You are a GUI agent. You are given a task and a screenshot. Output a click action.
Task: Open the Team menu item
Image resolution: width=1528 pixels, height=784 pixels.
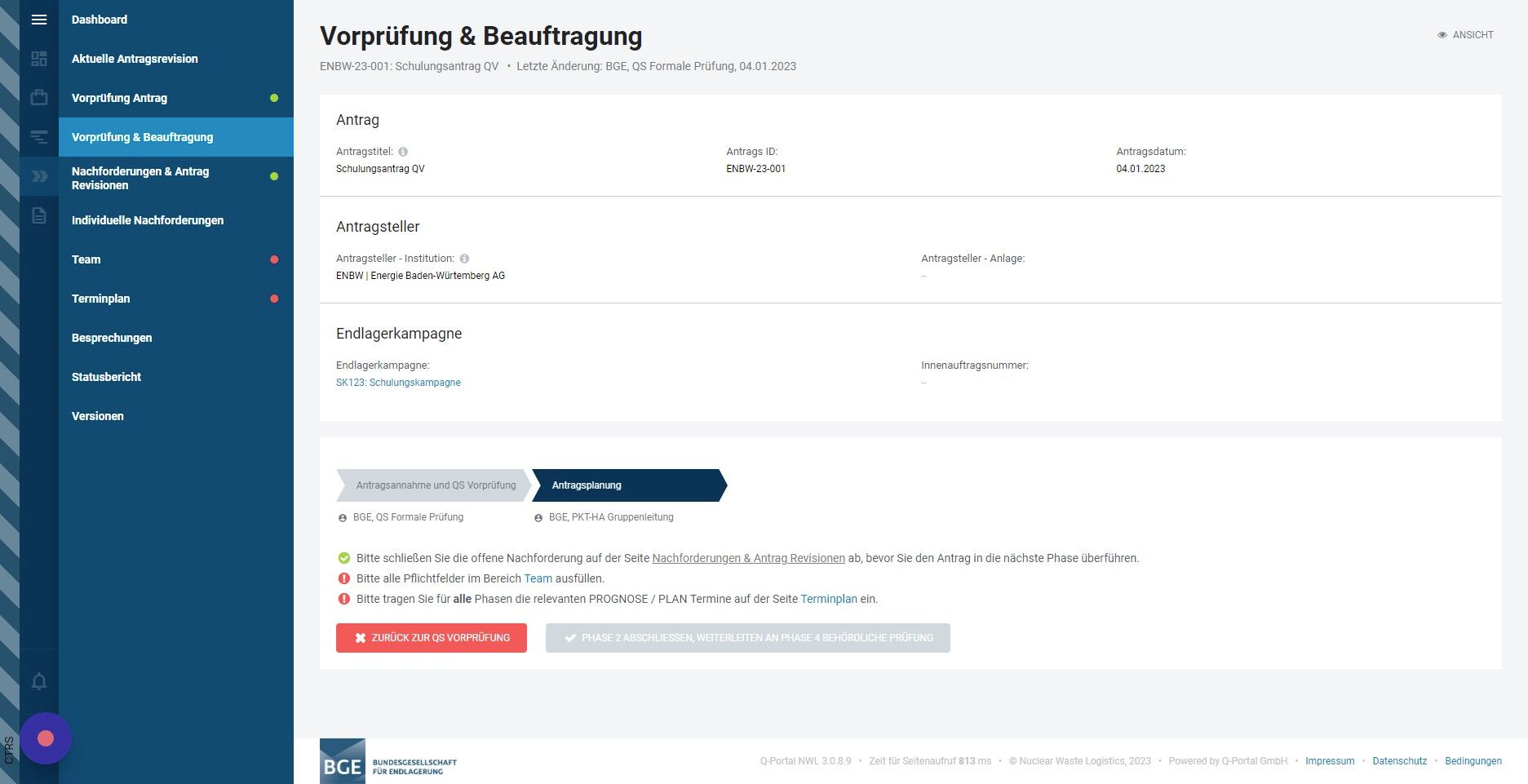click(x=86, y=259)
